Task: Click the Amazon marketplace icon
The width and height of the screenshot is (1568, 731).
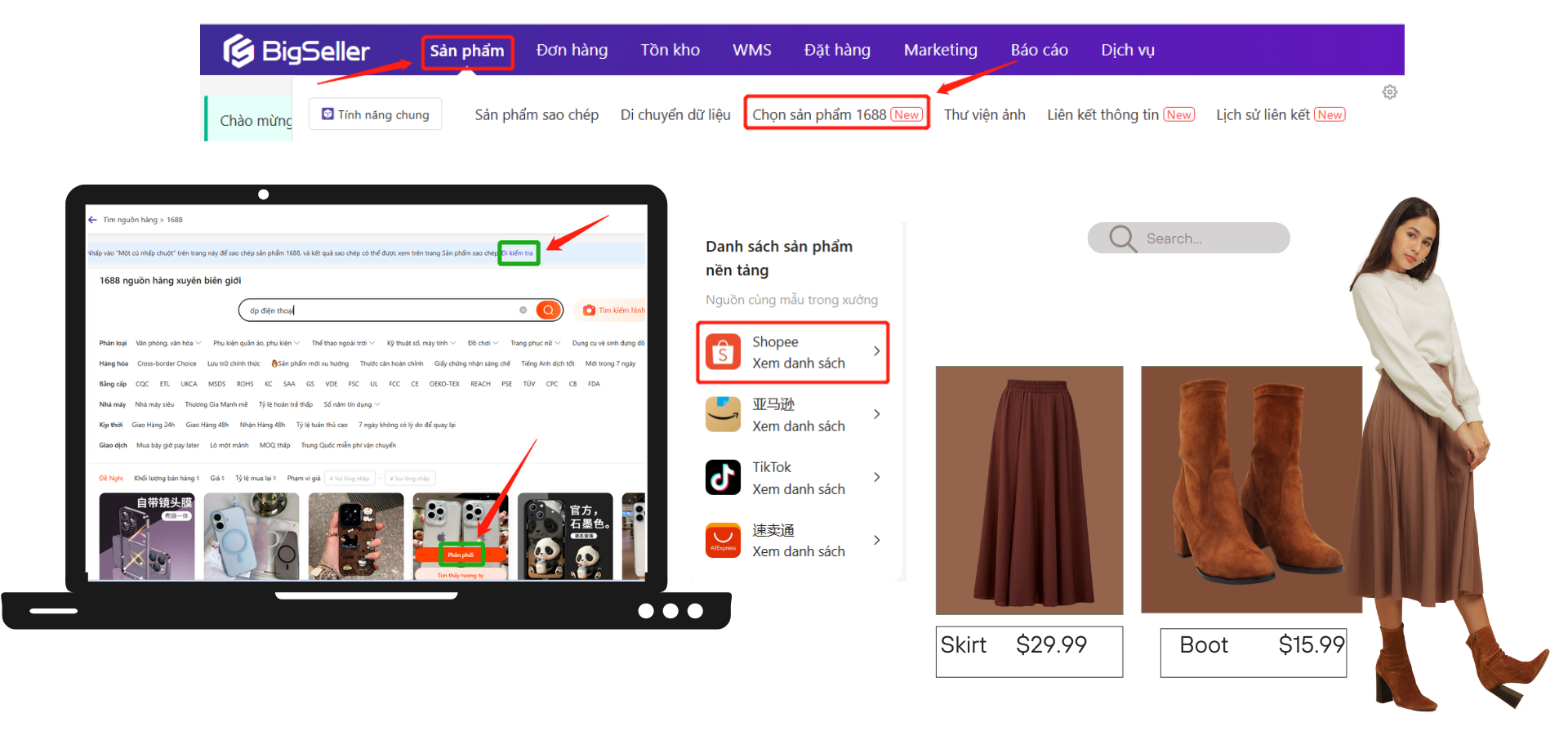Action: point(723,414)
